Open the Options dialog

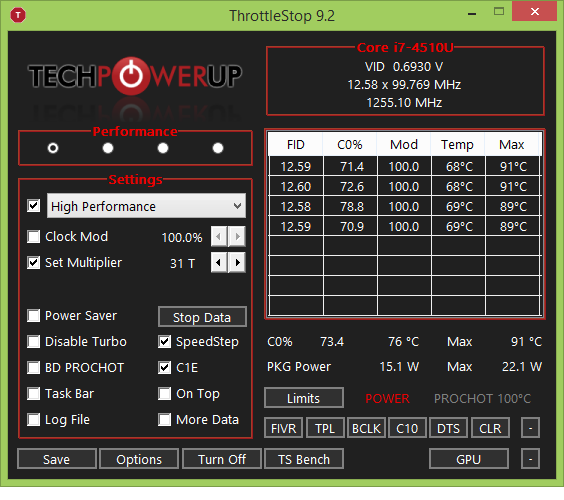[139, 459]
